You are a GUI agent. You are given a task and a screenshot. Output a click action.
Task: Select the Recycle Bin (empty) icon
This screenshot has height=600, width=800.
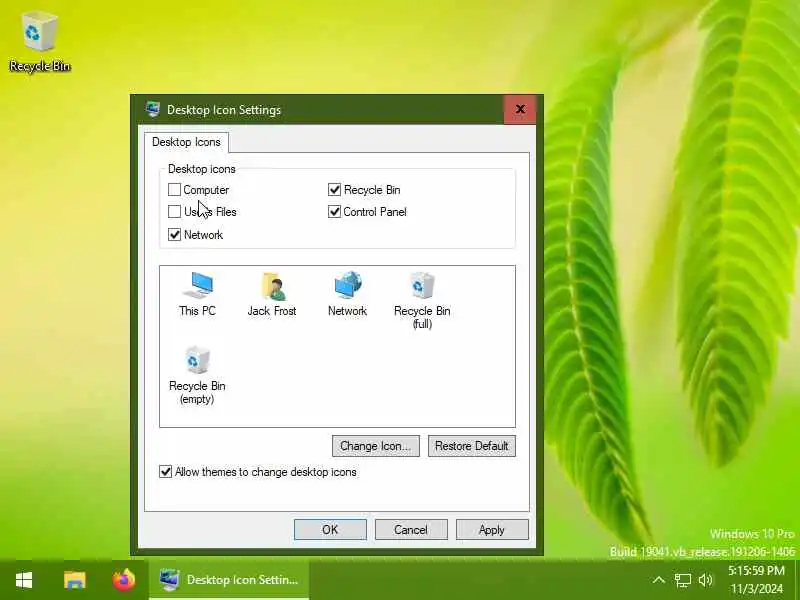197,376
